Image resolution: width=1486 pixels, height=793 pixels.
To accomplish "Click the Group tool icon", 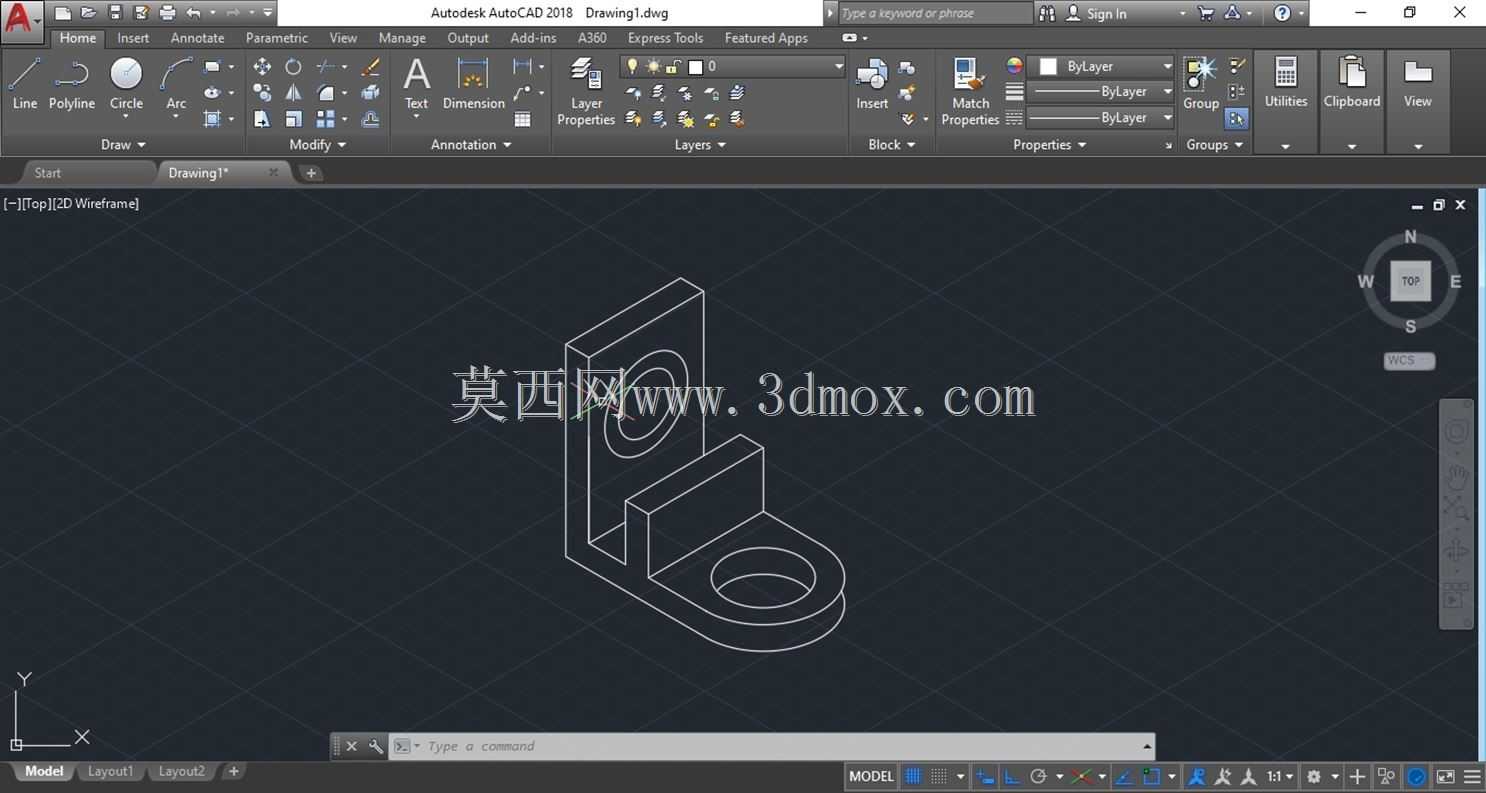I will pos(1201,83).
